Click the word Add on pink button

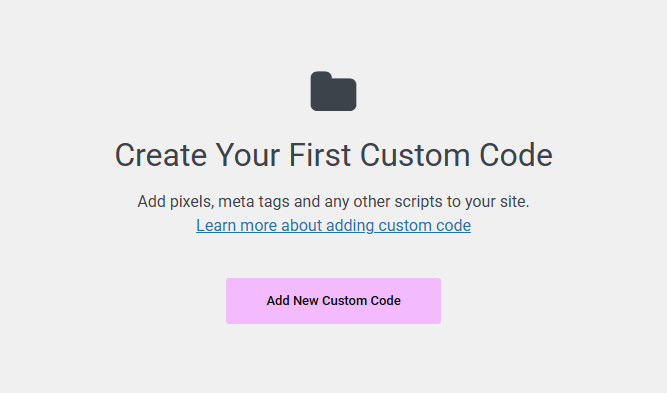(278, 301)
